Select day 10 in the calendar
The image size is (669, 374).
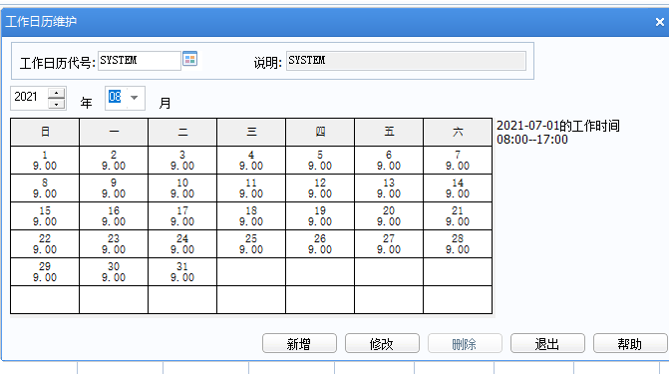pyautogui.click(x=183, y=188)
